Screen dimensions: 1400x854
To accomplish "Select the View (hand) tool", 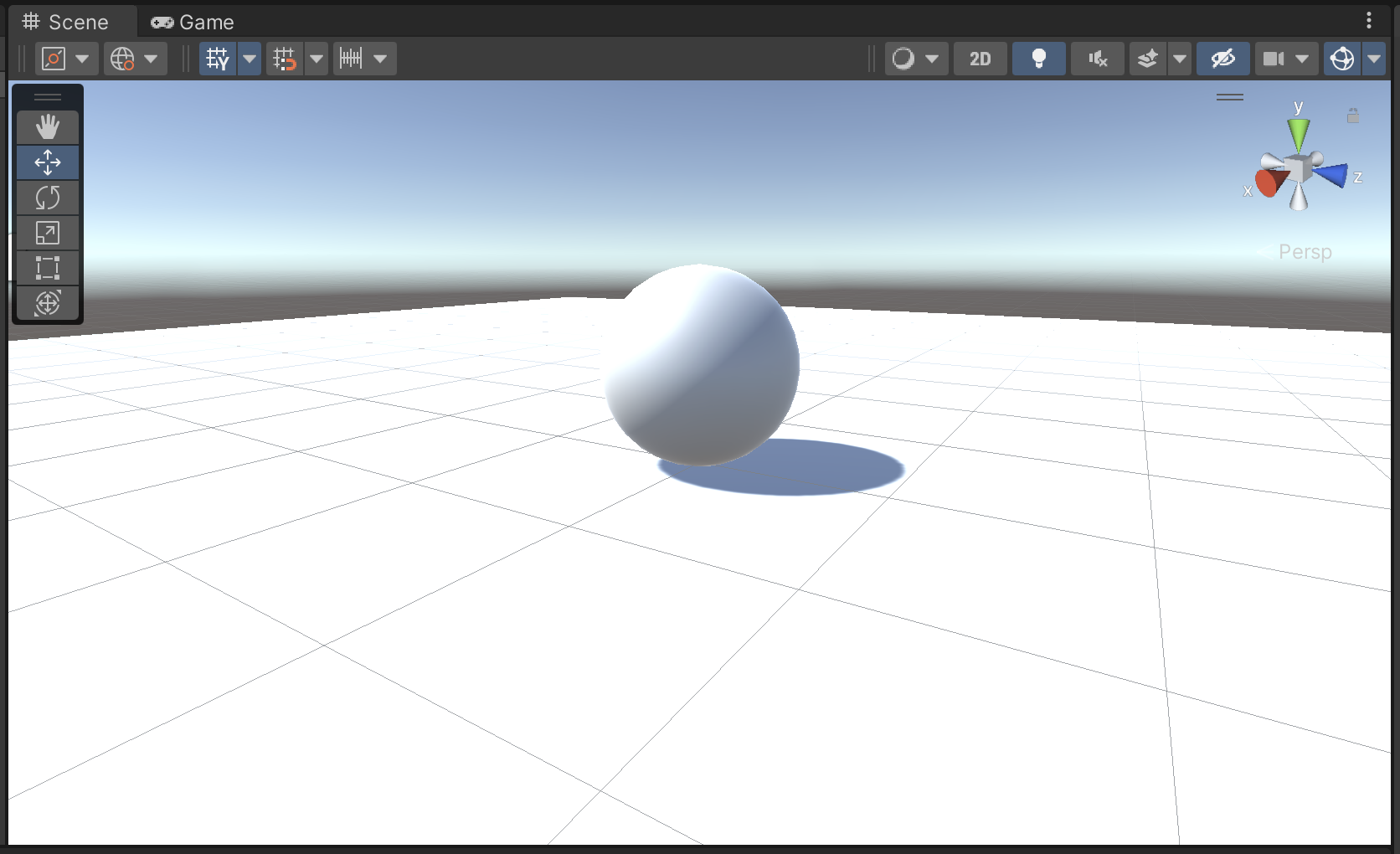I will pyautogui.click(x=48, y=126).
